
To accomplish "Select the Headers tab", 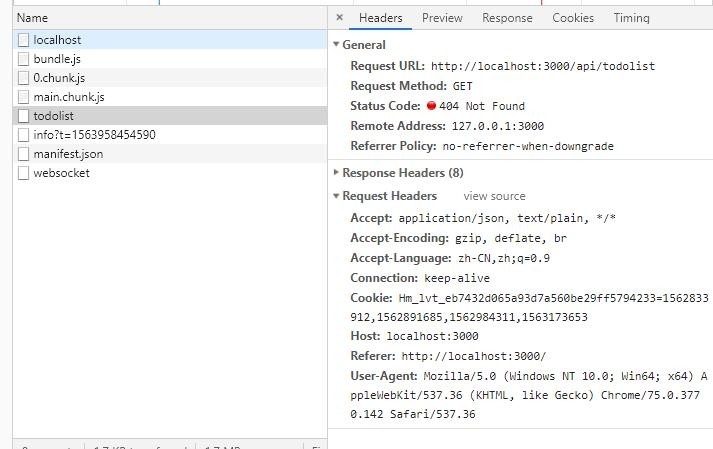I will click(380, 18).
